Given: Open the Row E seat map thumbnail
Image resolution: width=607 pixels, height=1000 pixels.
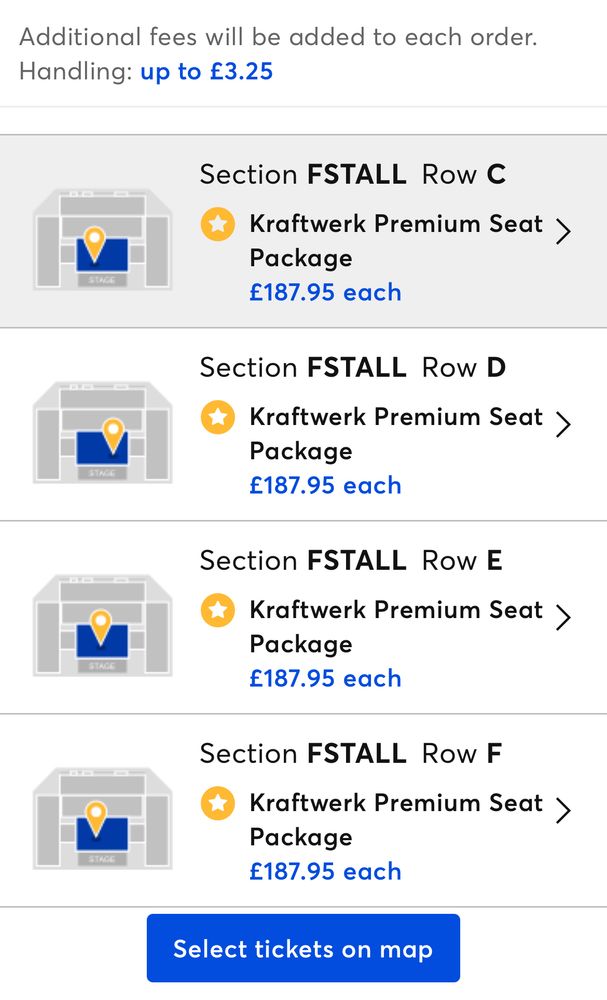Looking at the screenshot, I should [x=102, y=627].
